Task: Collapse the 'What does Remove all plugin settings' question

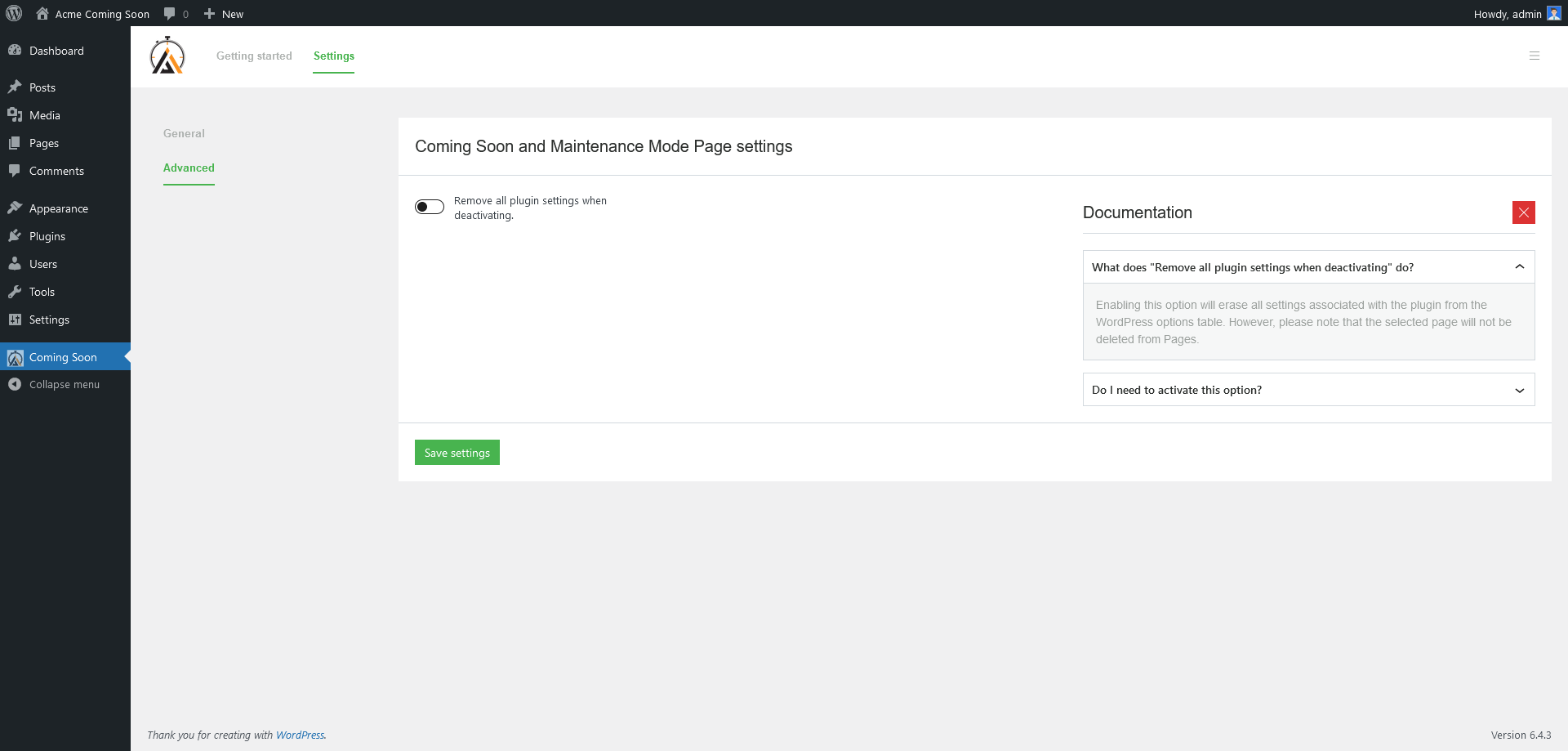Action: click(x=1309, y=267)
